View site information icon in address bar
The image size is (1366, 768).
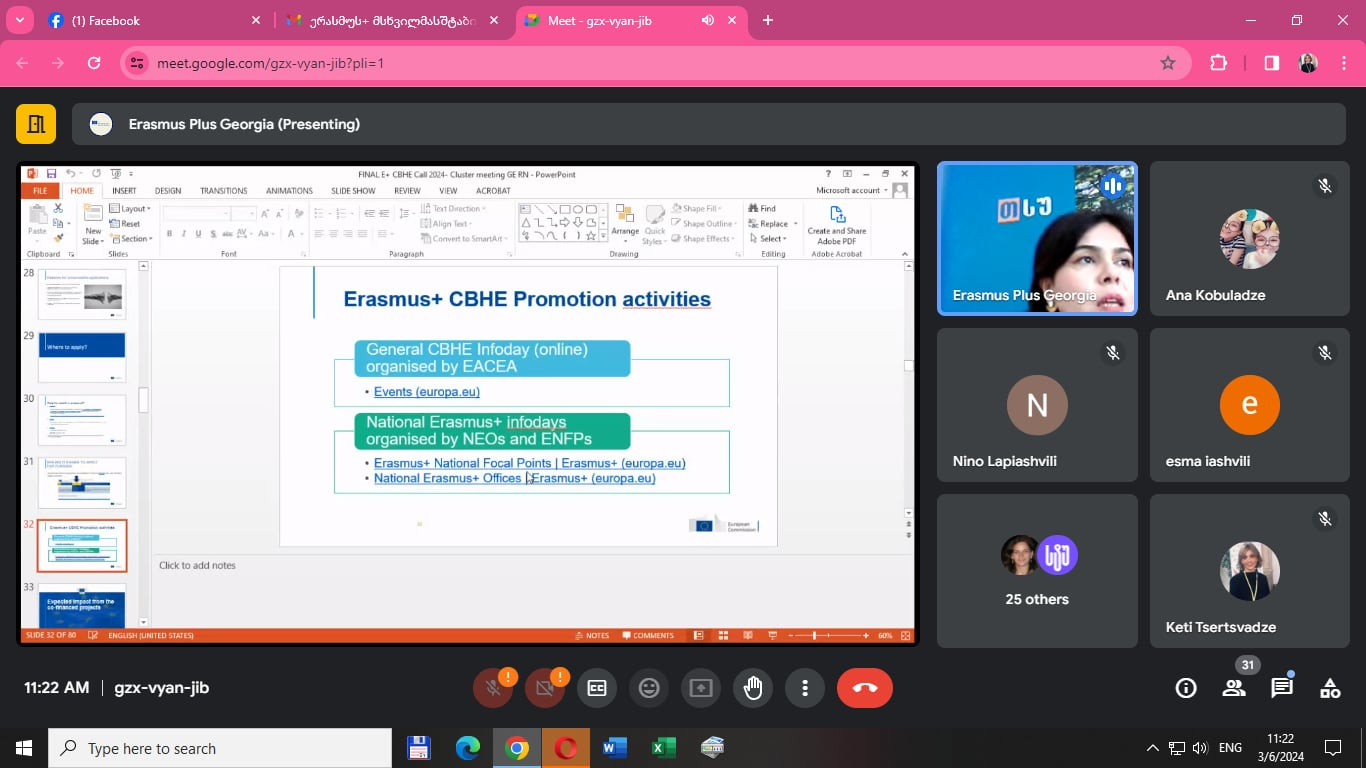(138, 63)
